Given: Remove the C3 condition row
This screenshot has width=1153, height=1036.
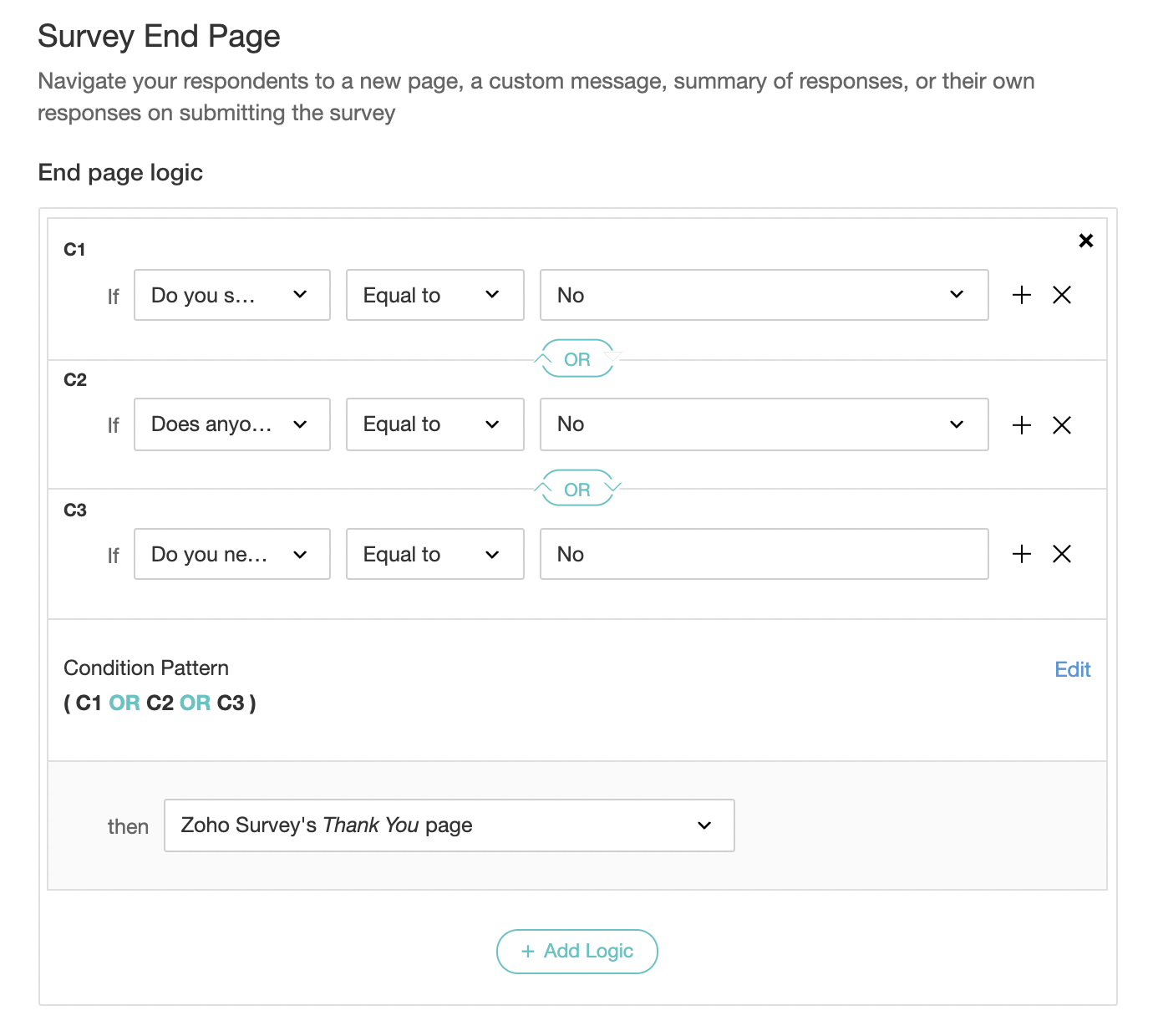Looking at the screenshot, I should (1061, 554).
